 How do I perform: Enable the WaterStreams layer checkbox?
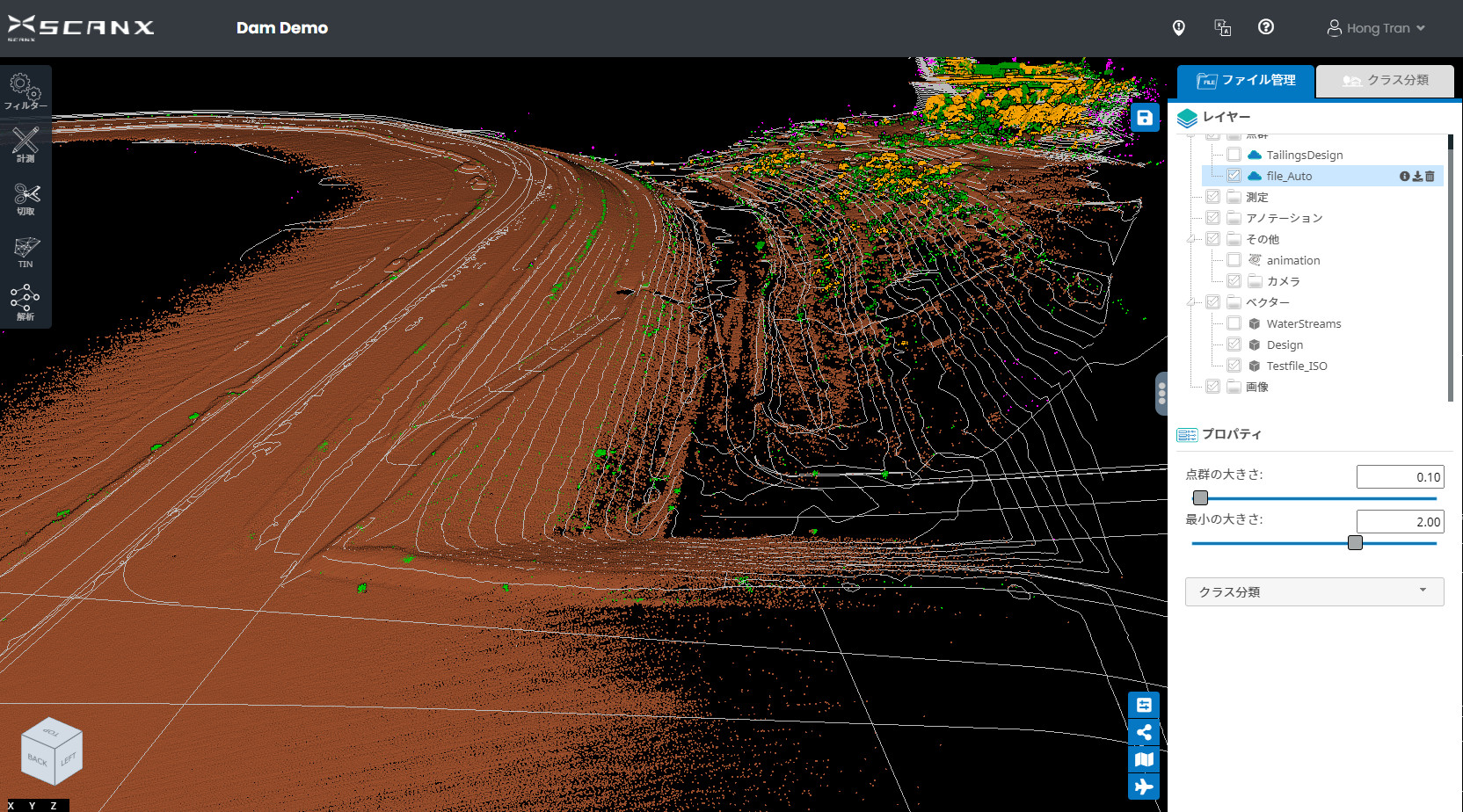click(1234, 323)
